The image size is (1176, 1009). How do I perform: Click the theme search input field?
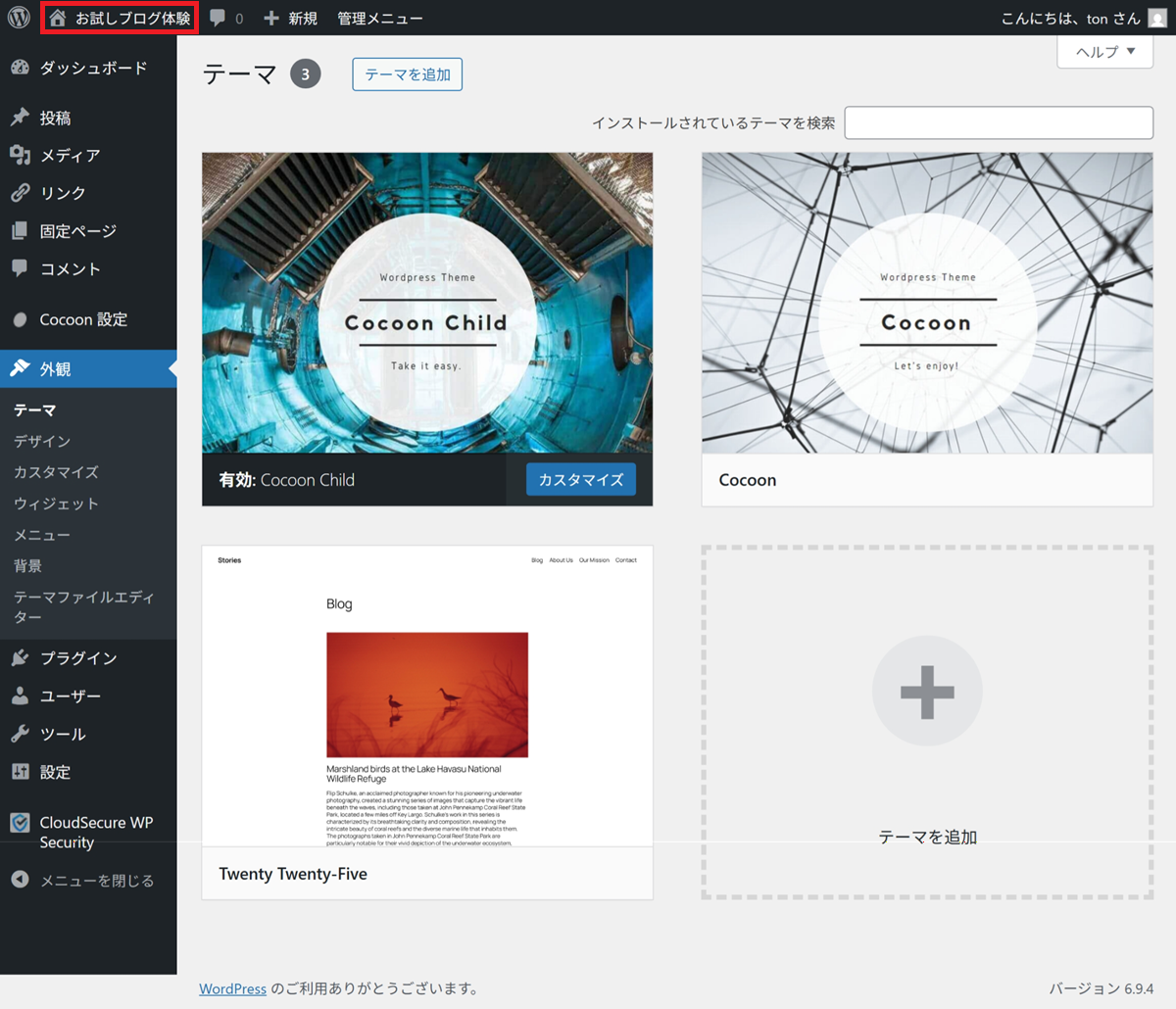(999, 122)
